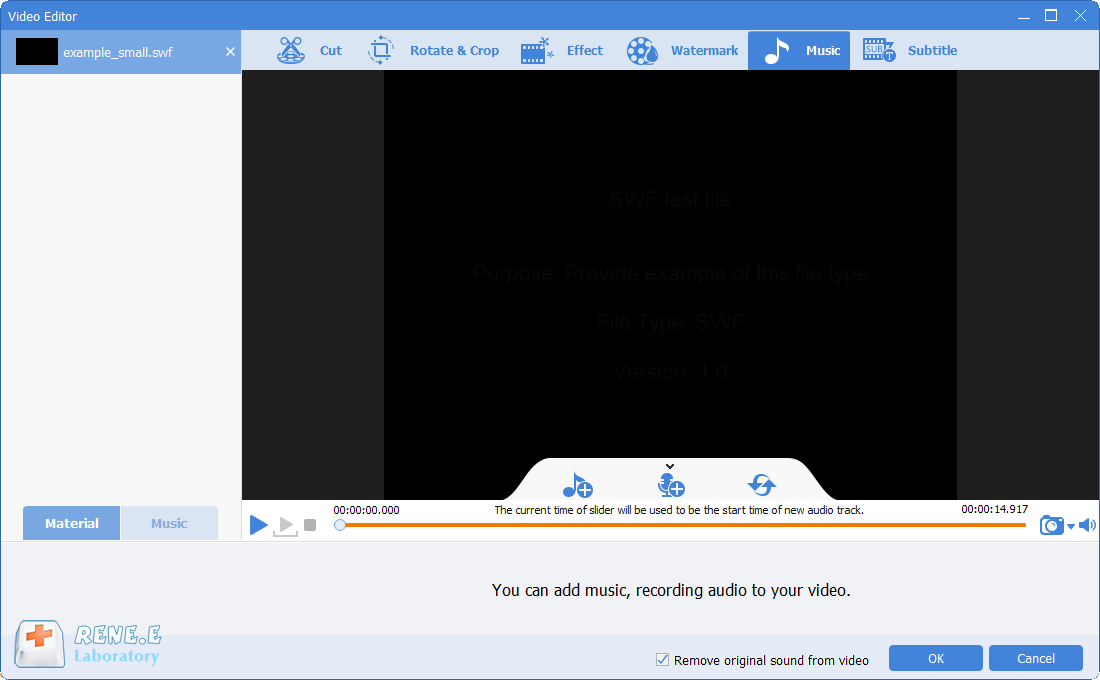The image size is (1100, 680).
Task: Click the refresh audio track icon
Action: [x=762, y=486]
